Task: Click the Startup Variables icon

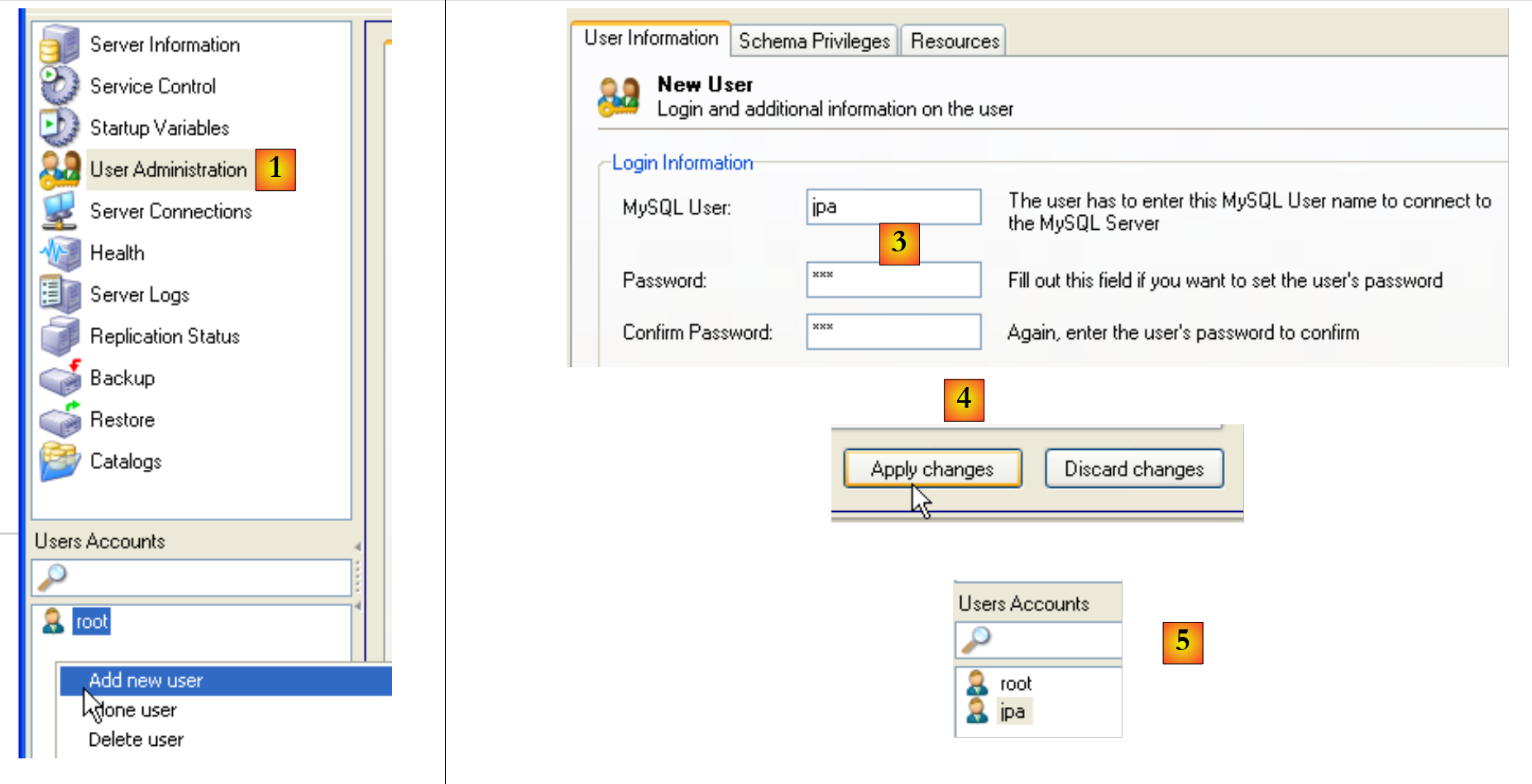Action: [x=59, y=127]
